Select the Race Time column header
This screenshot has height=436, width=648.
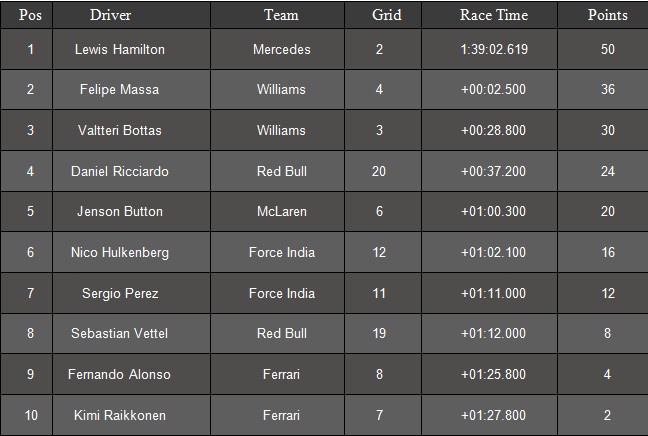[x=493, y=15]
